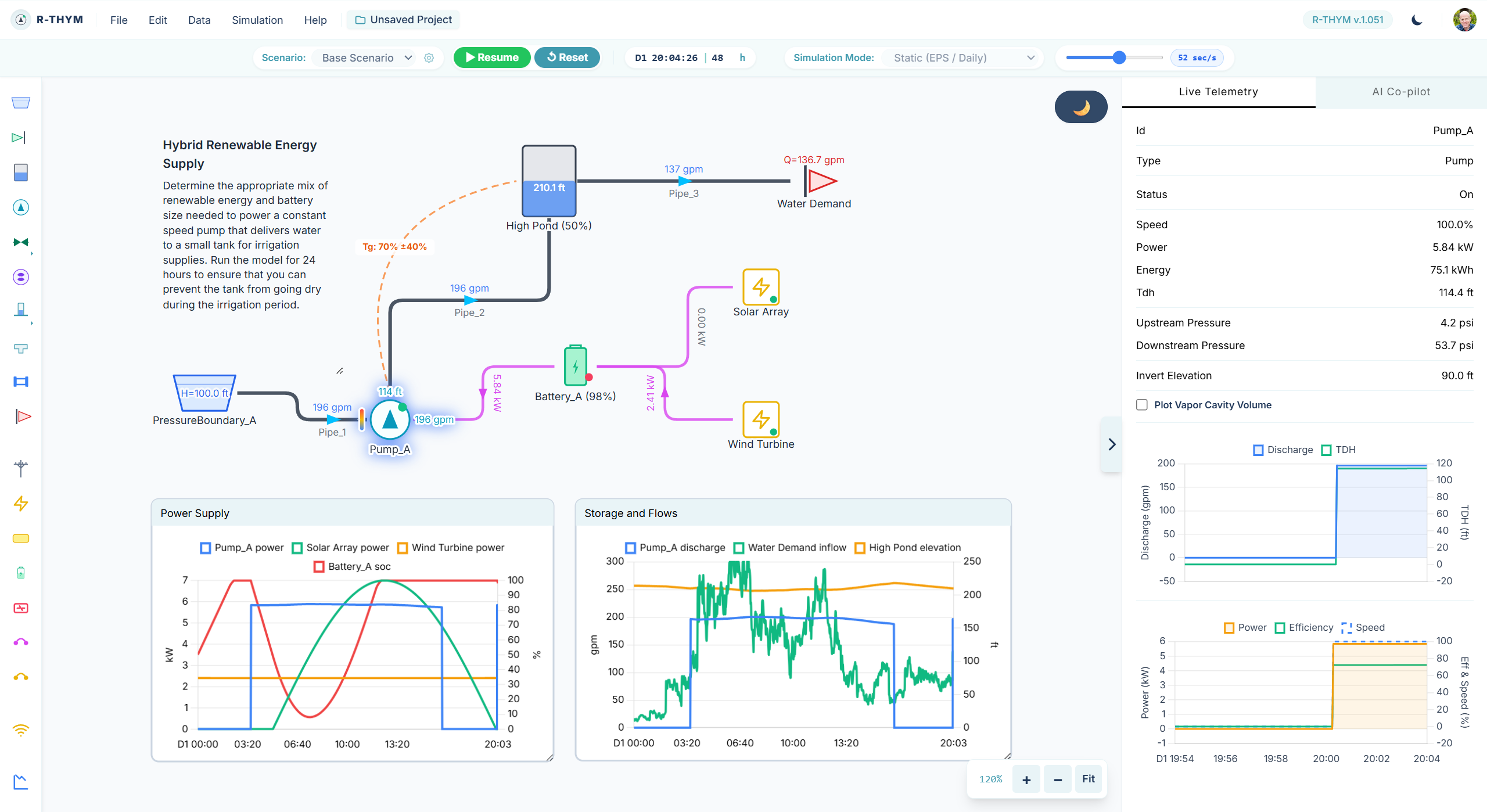Select the tank tool in sidebar
1487x812 pixels.
[x=21, y=173]
